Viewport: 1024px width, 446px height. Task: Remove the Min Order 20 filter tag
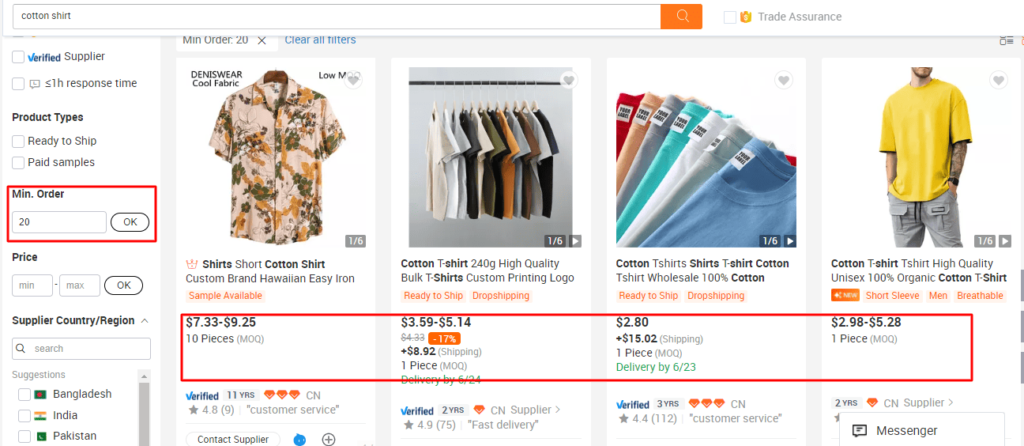point(262,40)
